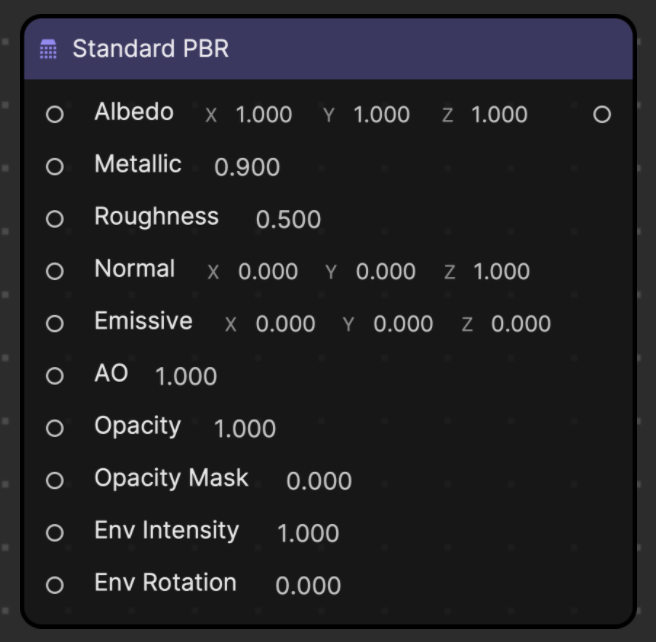Viewport: 656px width, 642px height.
Task: Click the Albedo input socket
Action: click(x=55, y=114)
